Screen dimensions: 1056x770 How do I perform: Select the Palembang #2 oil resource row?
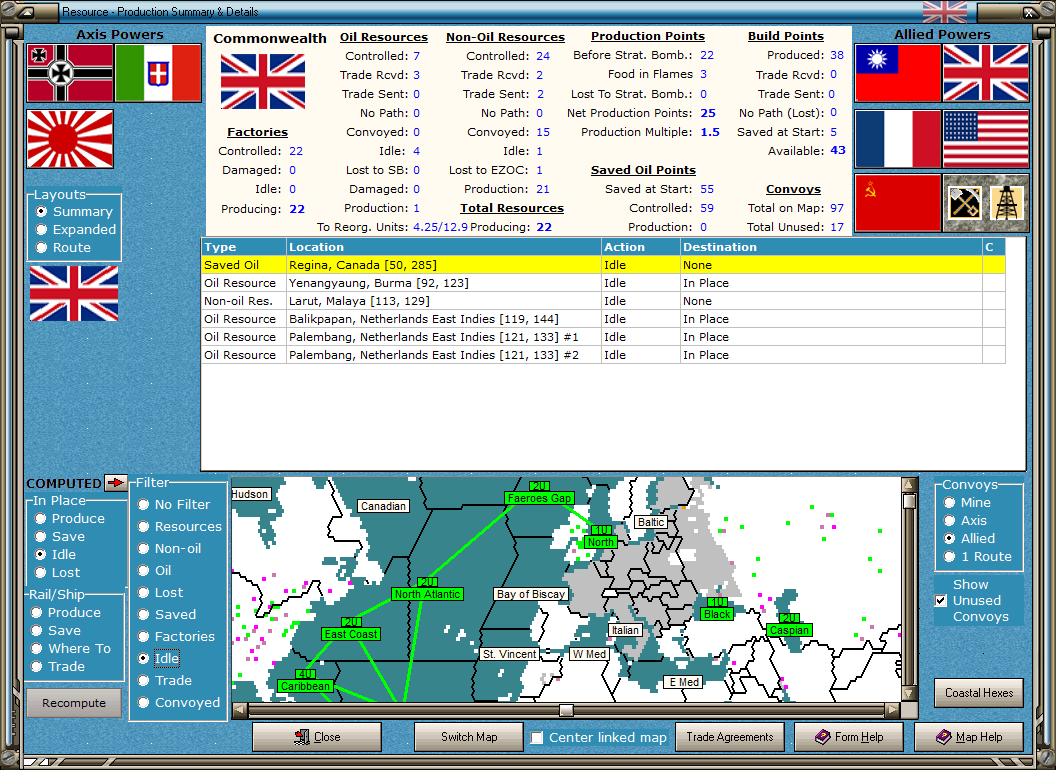click(x=603, y=355)
